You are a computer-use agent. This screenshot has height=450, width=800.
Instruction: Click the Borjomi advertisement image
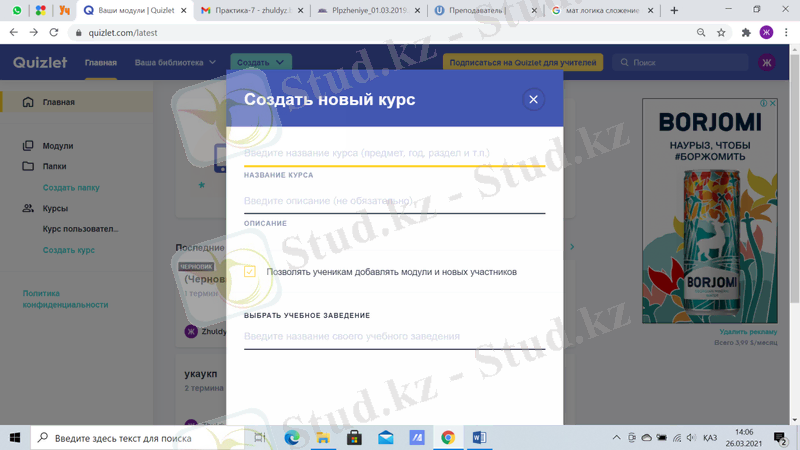click(x=710, y=211)
